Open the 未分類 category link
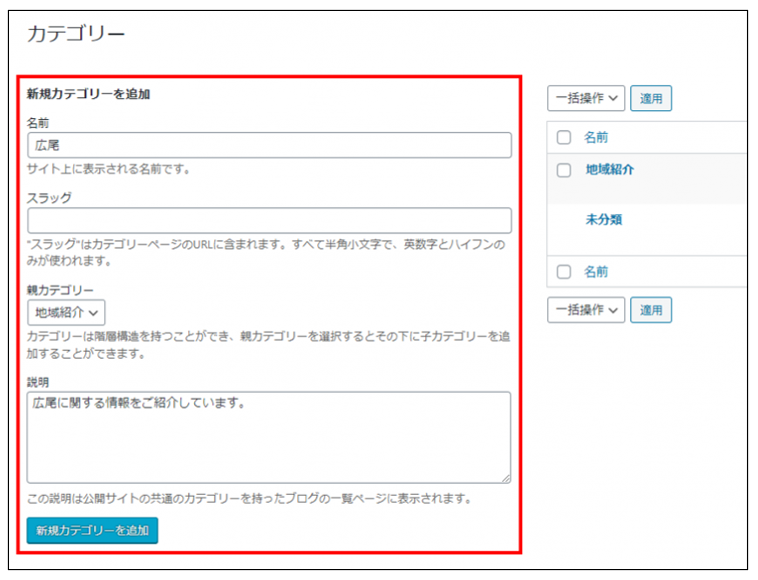The image size is (758, 580). tap(603, 219)
